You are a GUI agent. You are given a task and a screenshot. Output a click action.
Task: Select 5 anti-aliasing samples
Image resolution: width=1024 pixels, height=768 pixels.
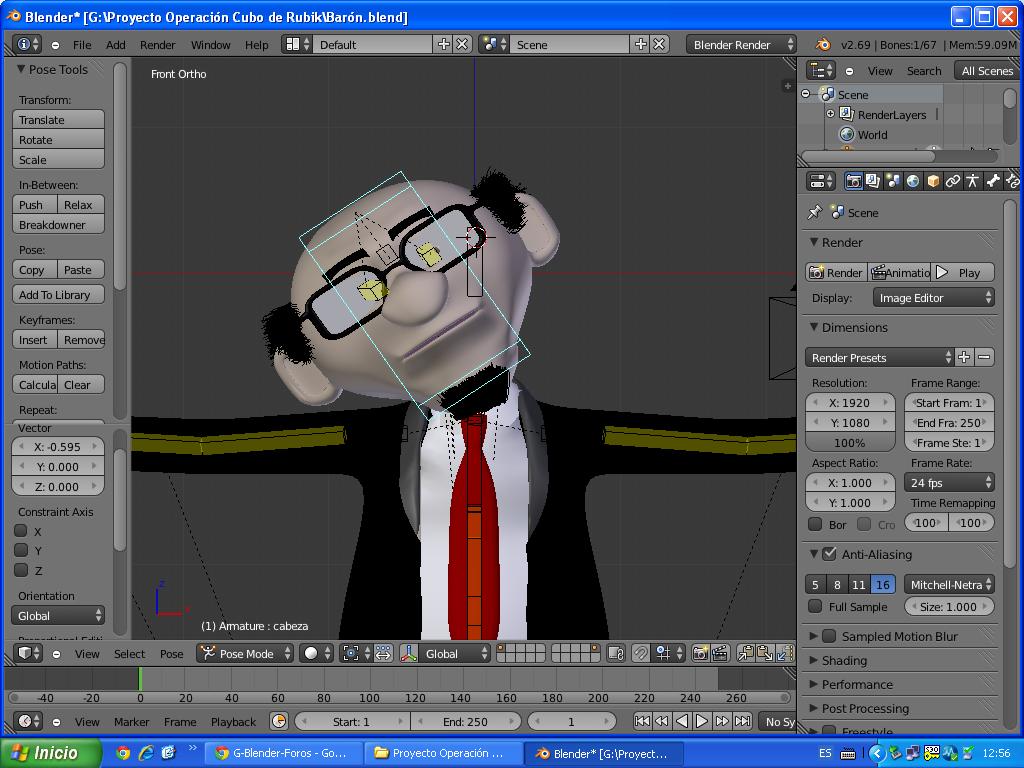tap(815, 584)
